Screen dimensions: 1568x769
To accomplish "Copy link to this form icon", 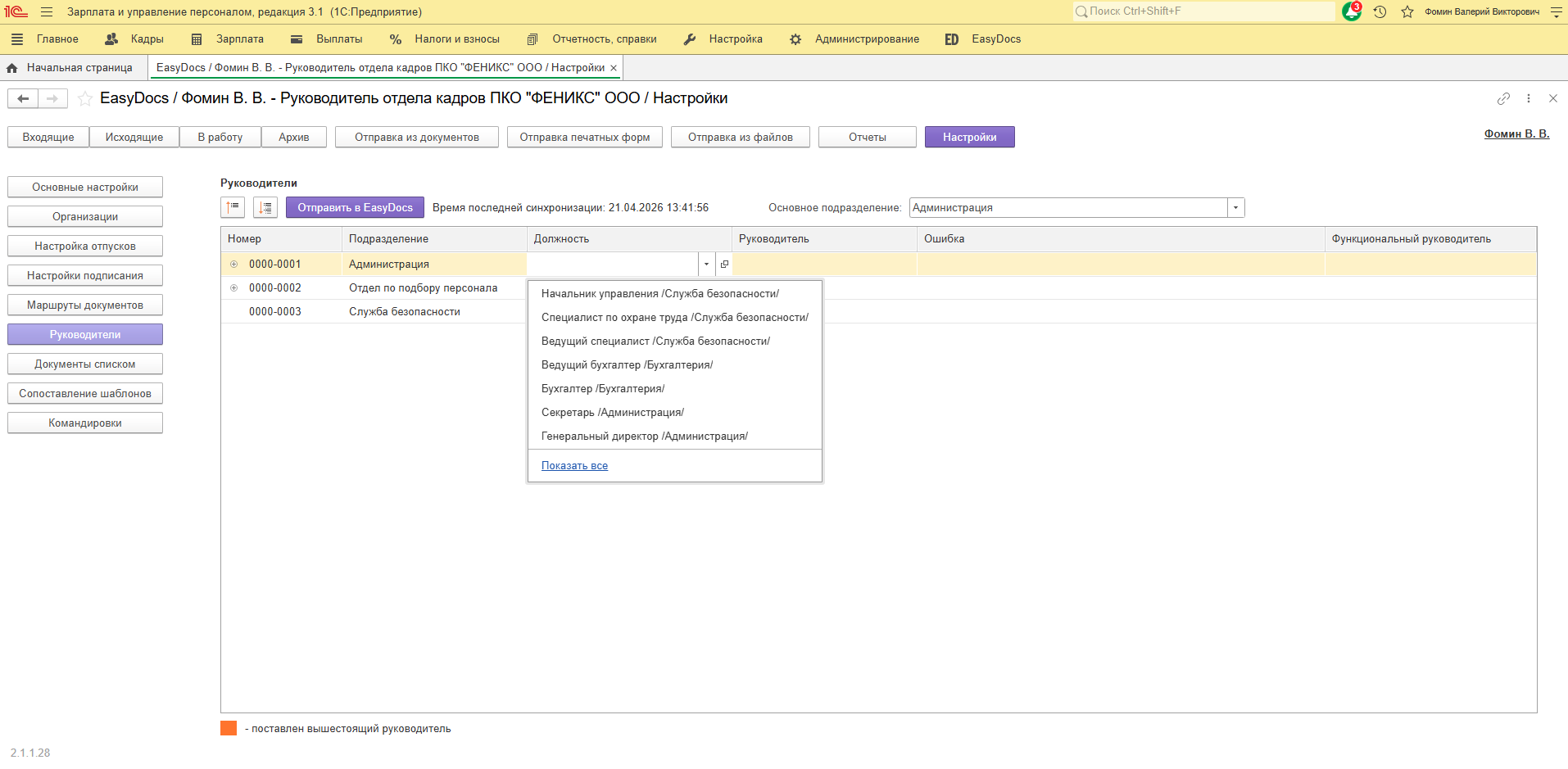I will click(1503, 98).
